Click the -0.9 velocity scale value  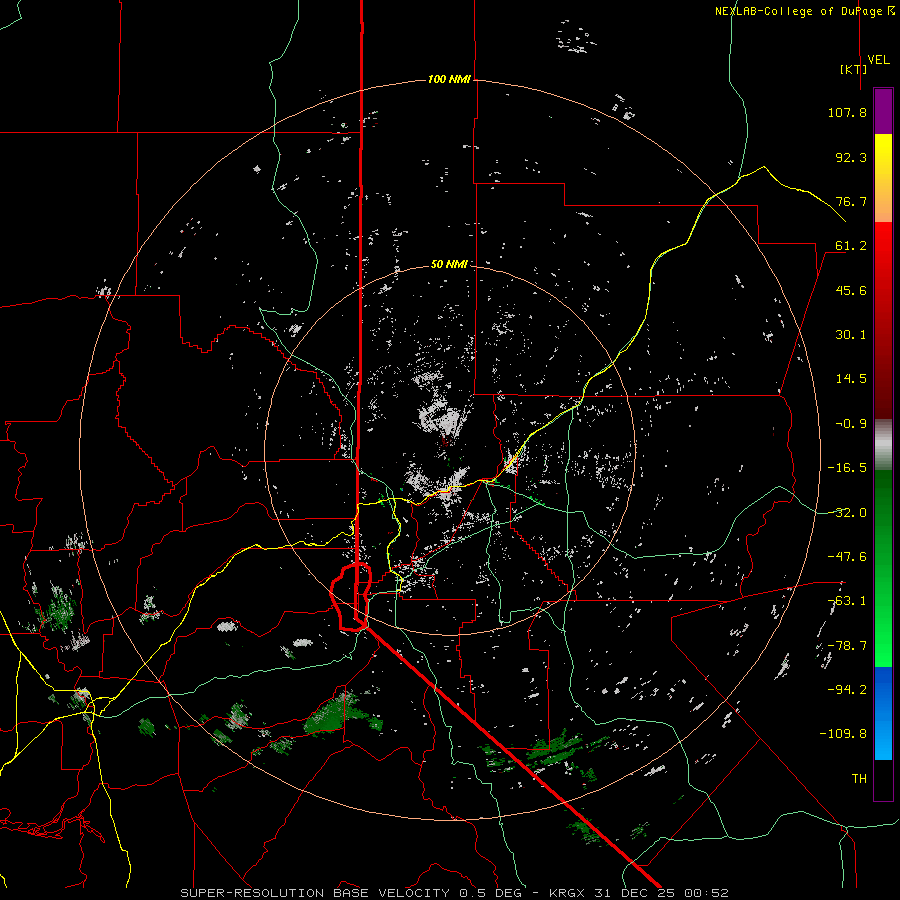[x=851, y=424]
